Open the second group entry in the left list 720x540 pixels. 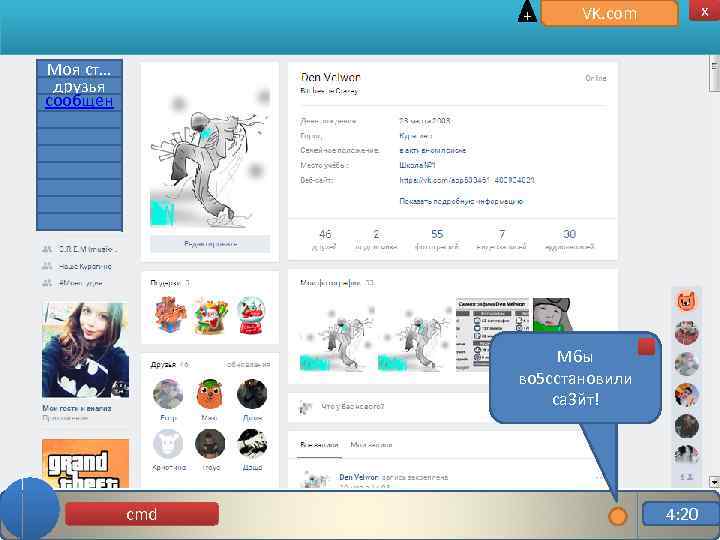[x=78, y=266]
